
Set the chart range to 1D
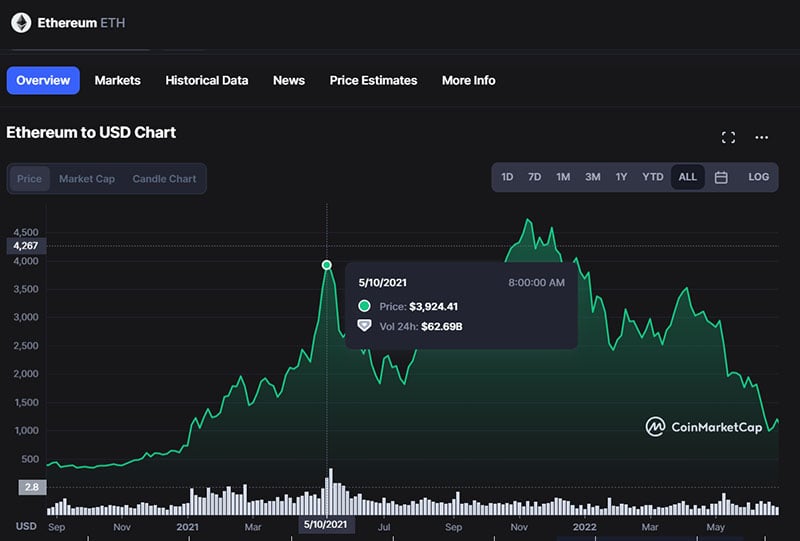point(507,177)
